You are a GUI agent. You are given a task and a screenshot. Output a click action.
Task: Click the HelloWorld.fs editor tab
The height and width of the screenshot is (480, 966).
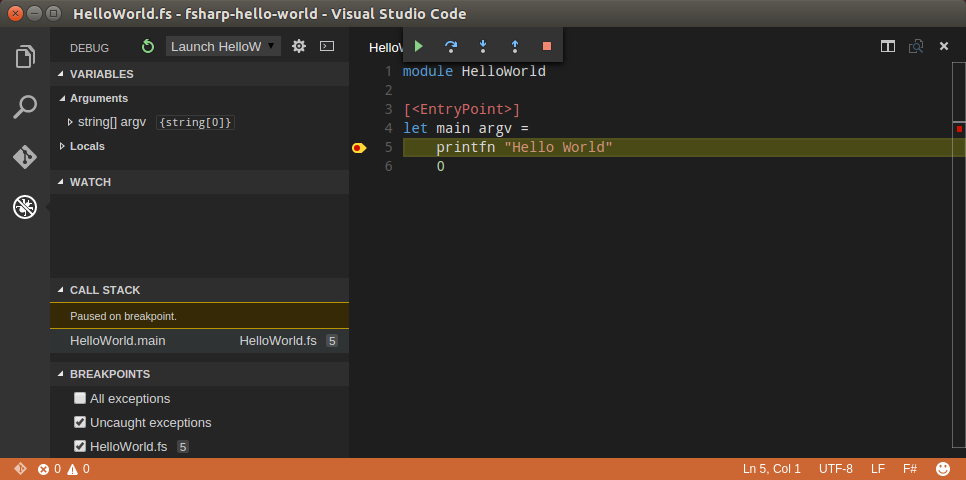[385, 47]
